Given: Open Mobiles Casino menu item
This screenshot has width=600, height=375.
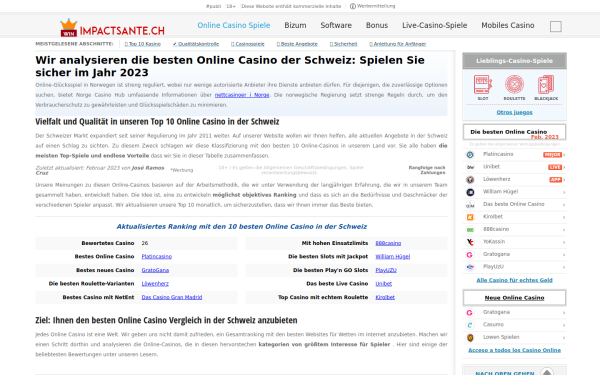Looking at the screenshot, I should [508, 25].
